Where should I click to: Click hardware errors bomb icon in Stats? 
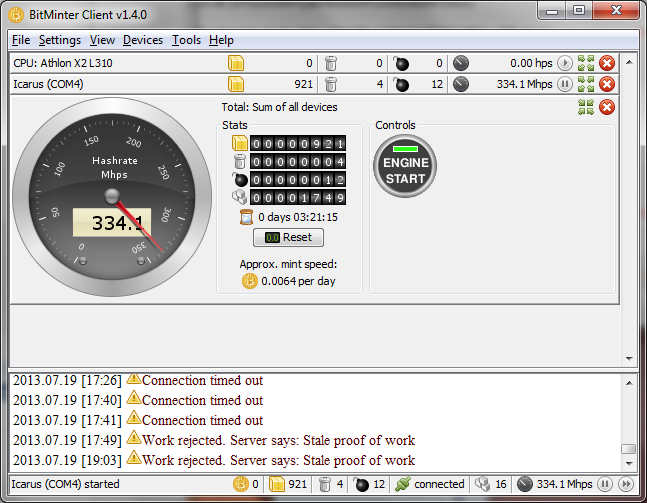click(240, 179)
